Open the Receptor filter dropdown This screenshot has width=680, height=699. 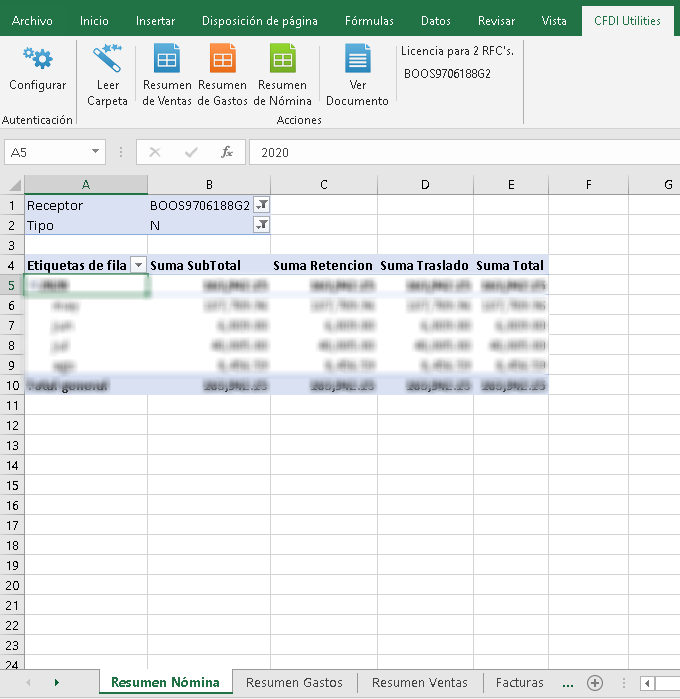click(x=261, y=205)
